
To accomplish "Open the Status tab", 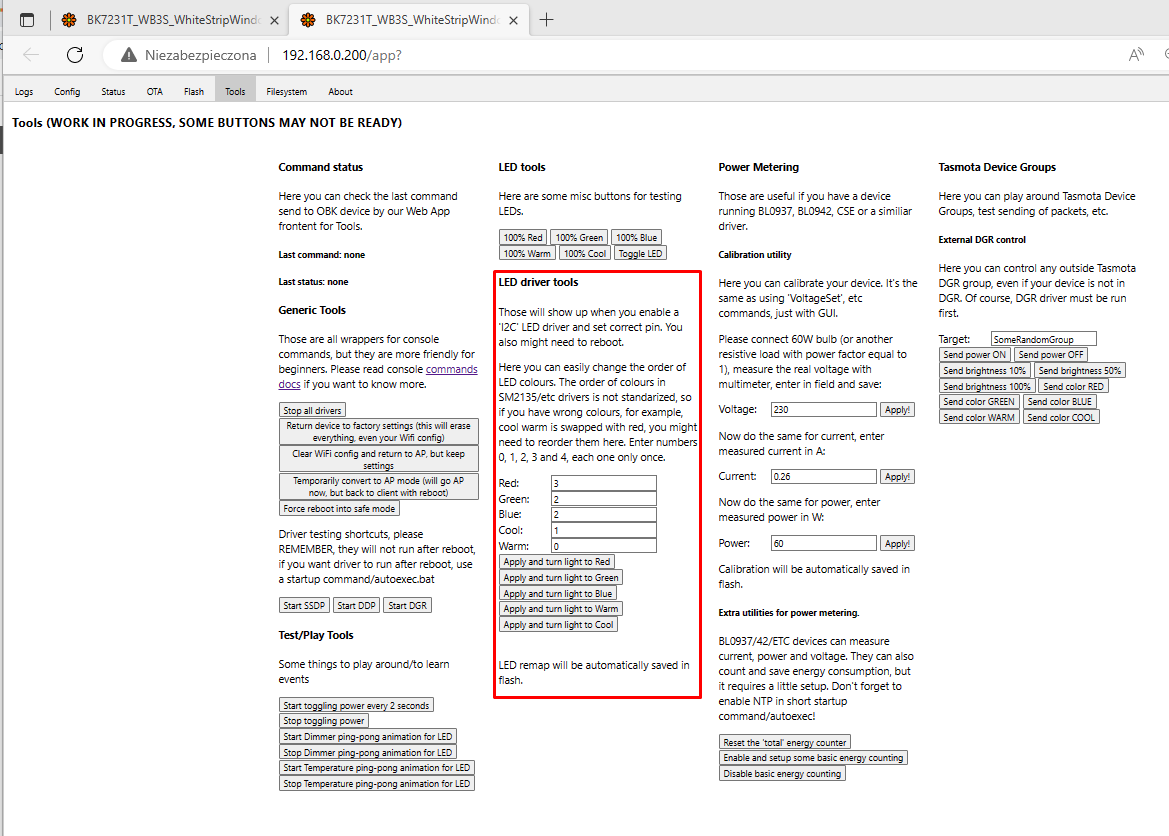I will tap(113, 92).
